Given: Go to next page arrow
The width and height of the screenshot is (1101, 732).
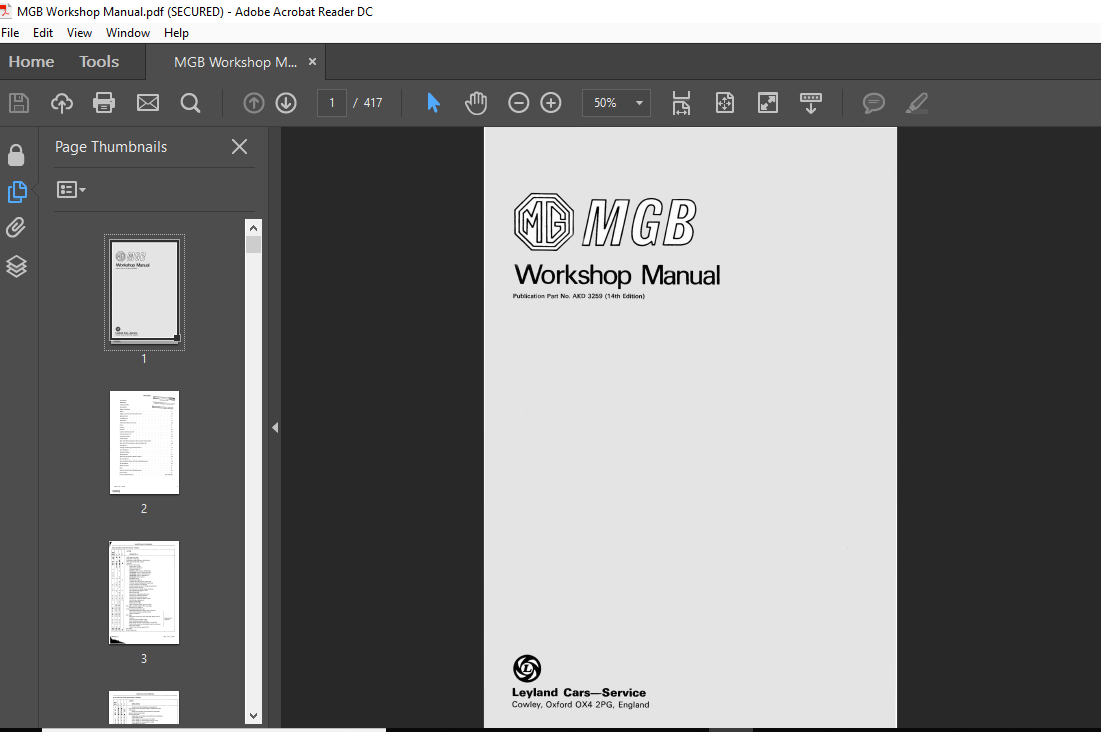Looking at the screenshot, I should point(286,103).
